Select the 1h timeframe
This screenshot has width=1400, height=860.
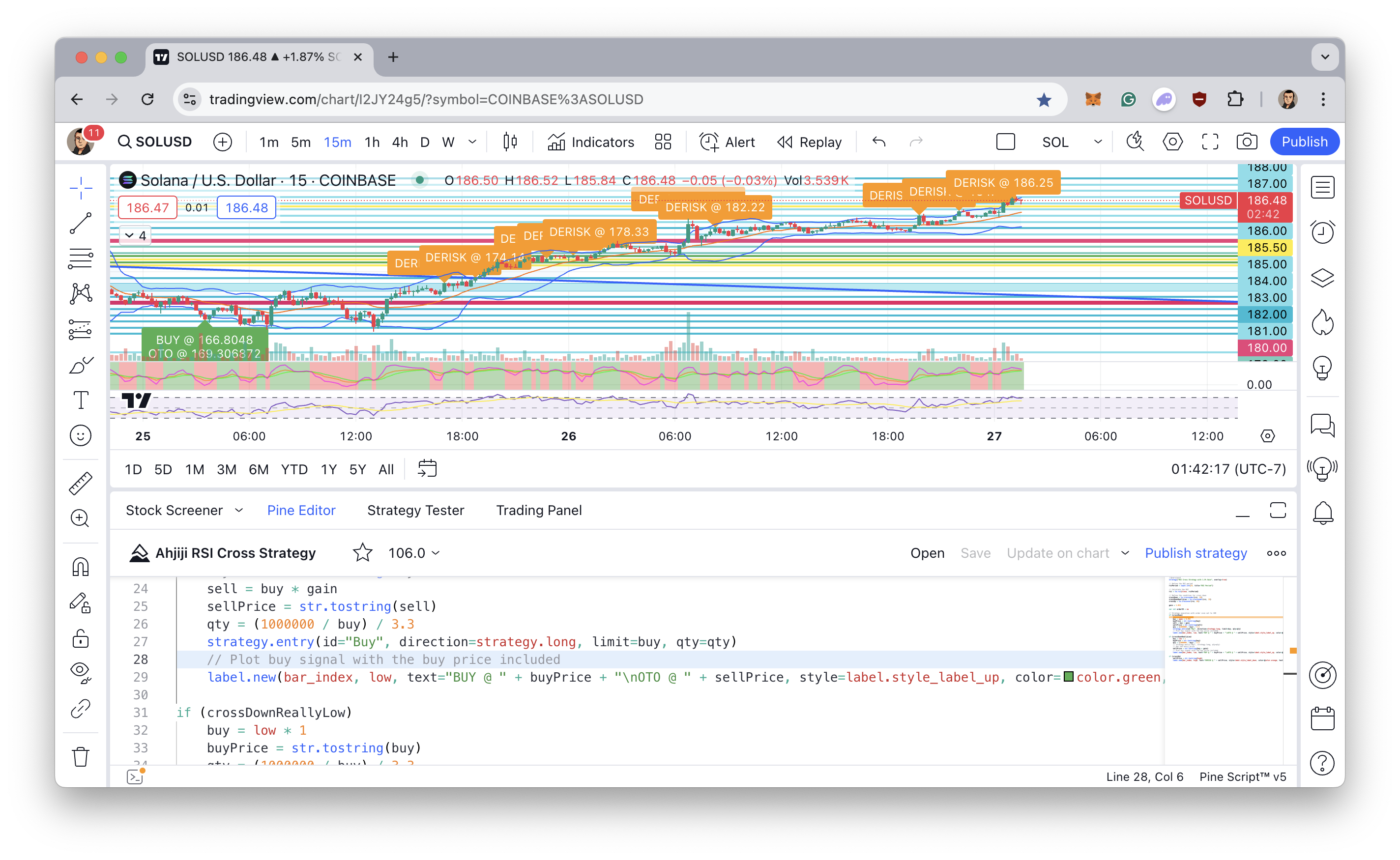click(372, 142)
